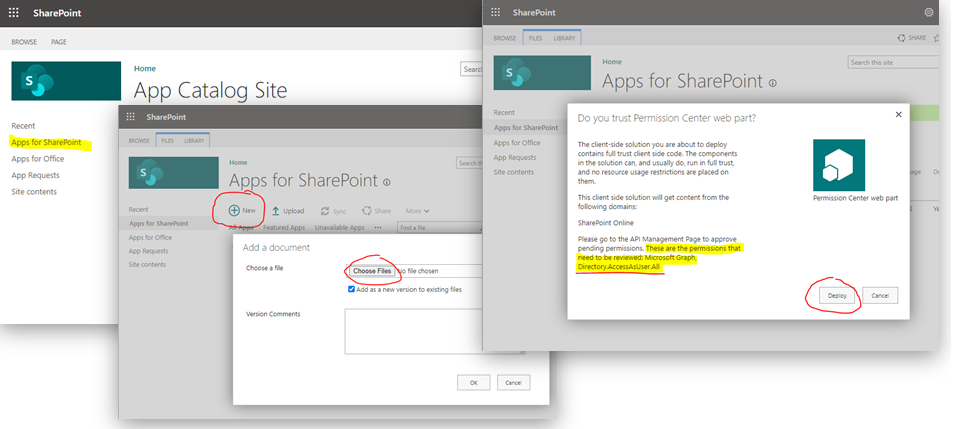Select Apps for Office in middle window sidebar

pyautogui.click(x=150, y=238)
